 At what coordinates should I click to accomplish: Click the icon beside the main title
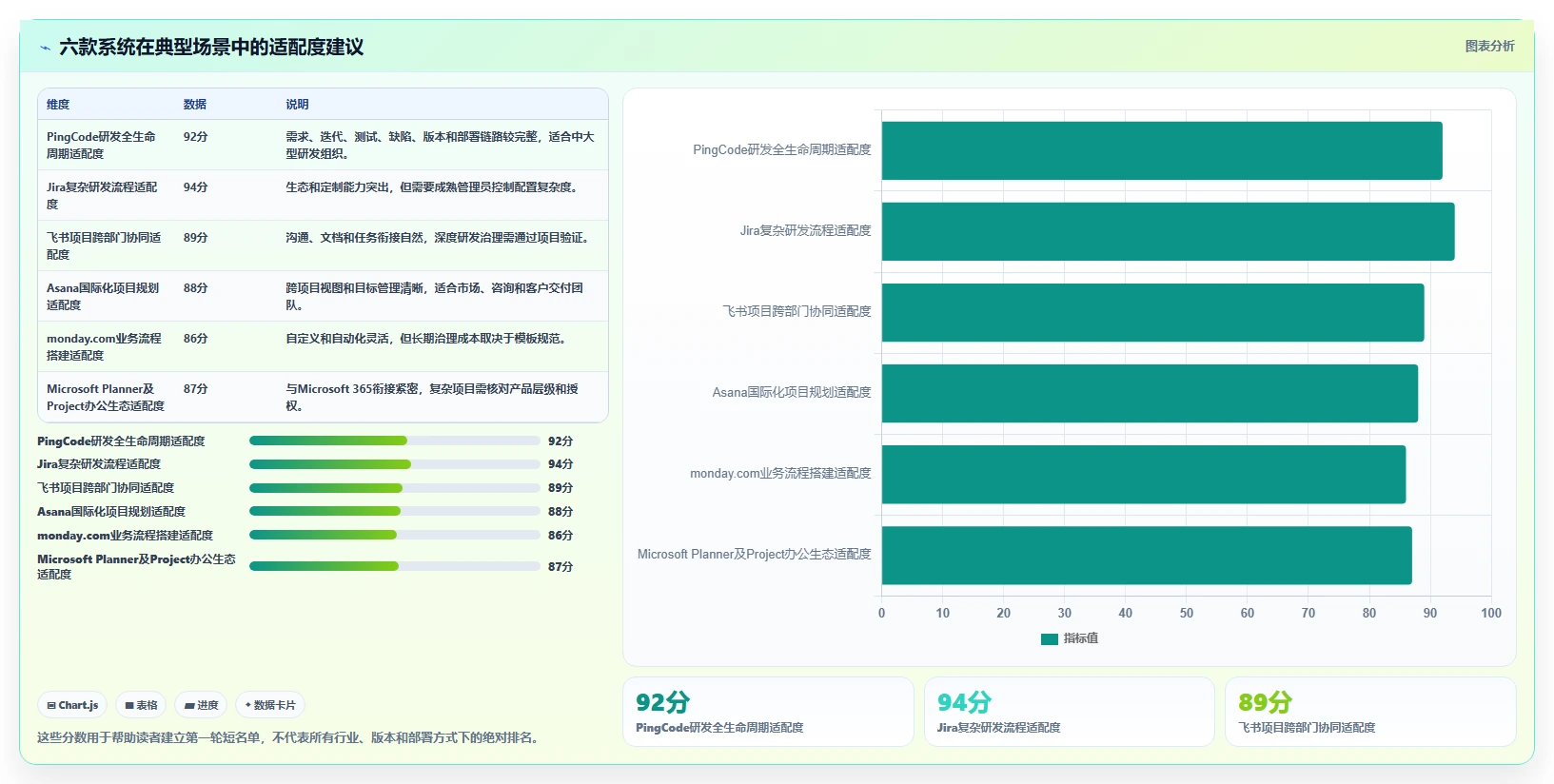[x=45, y=48]
